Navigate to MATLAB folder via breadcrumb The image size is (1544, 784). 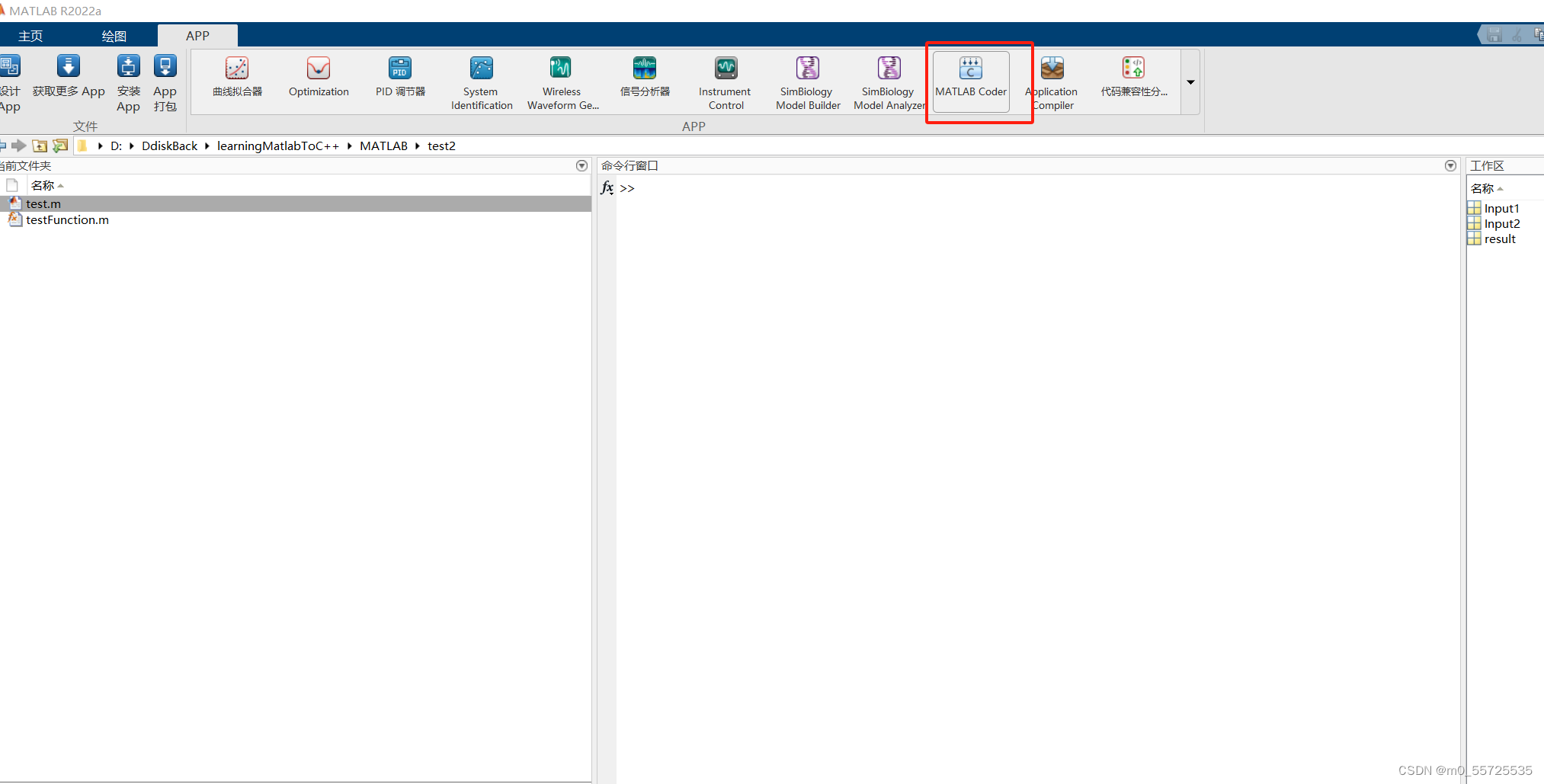(x=384, y=146)
